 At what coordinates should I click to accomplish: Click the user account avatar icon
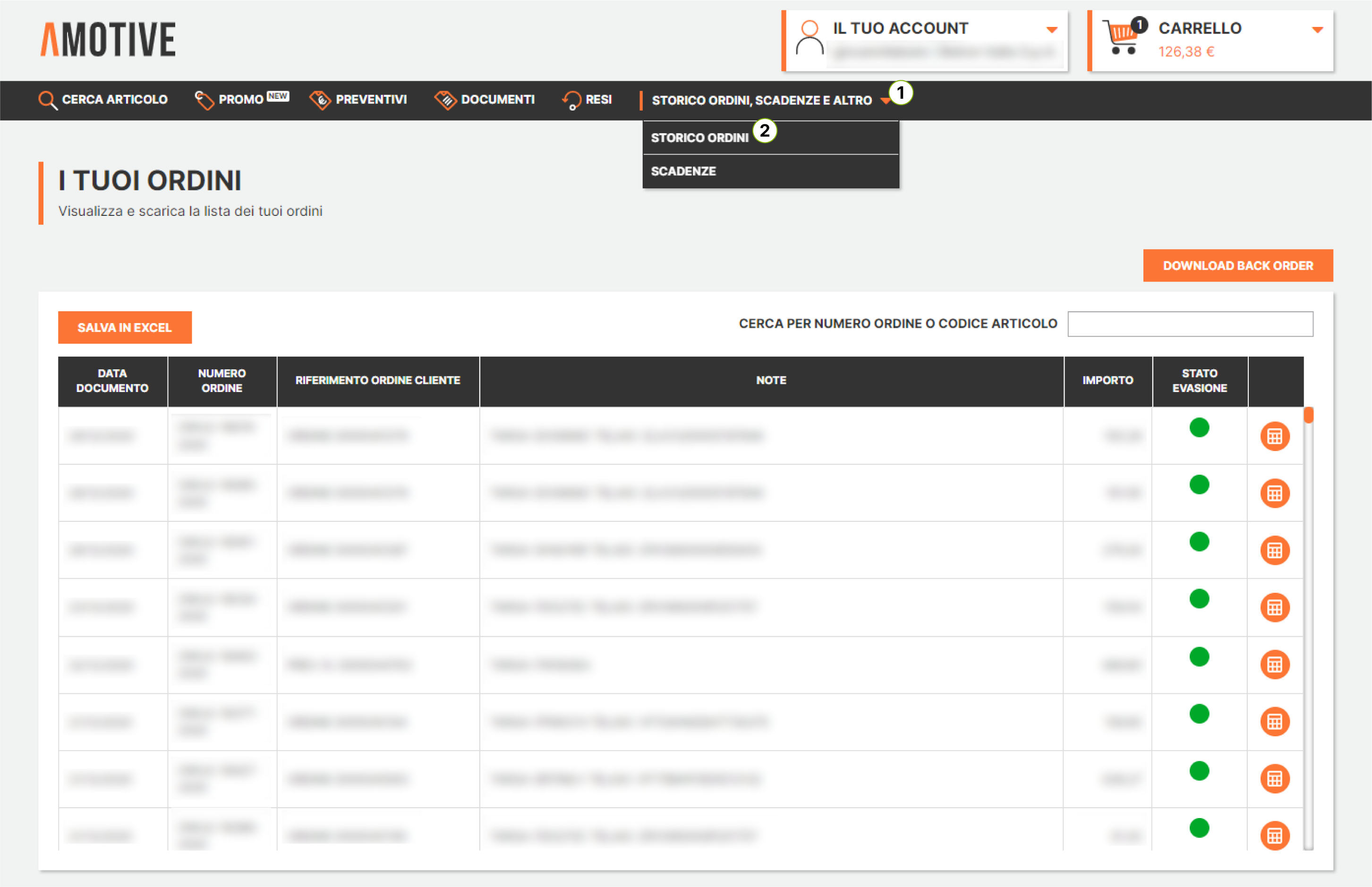coord(809,38)
